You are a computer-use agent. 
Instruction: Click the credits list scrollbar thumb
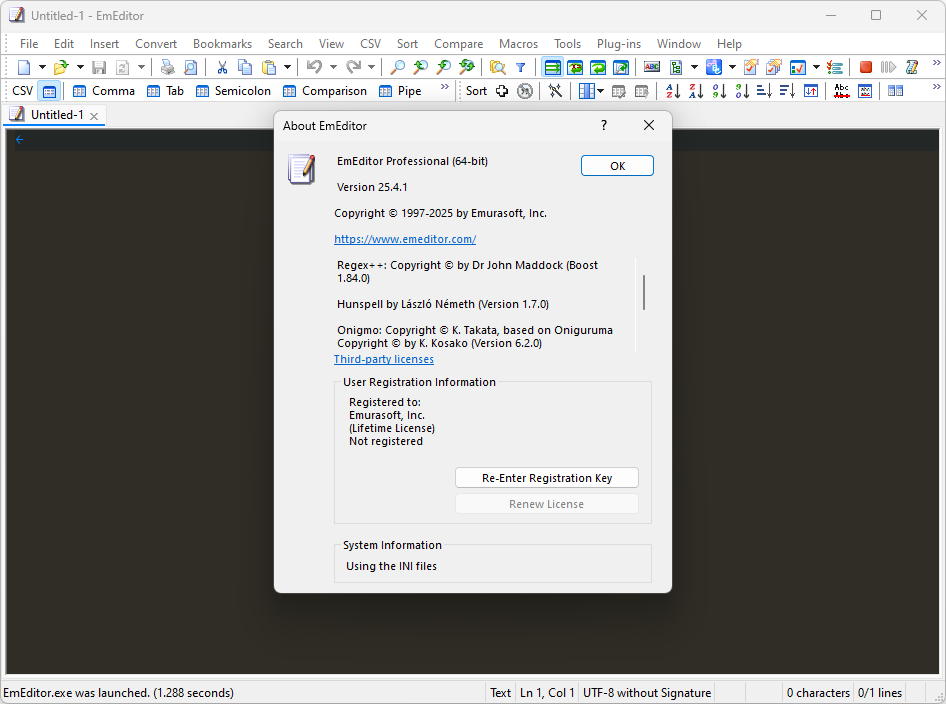click(644, 293)
